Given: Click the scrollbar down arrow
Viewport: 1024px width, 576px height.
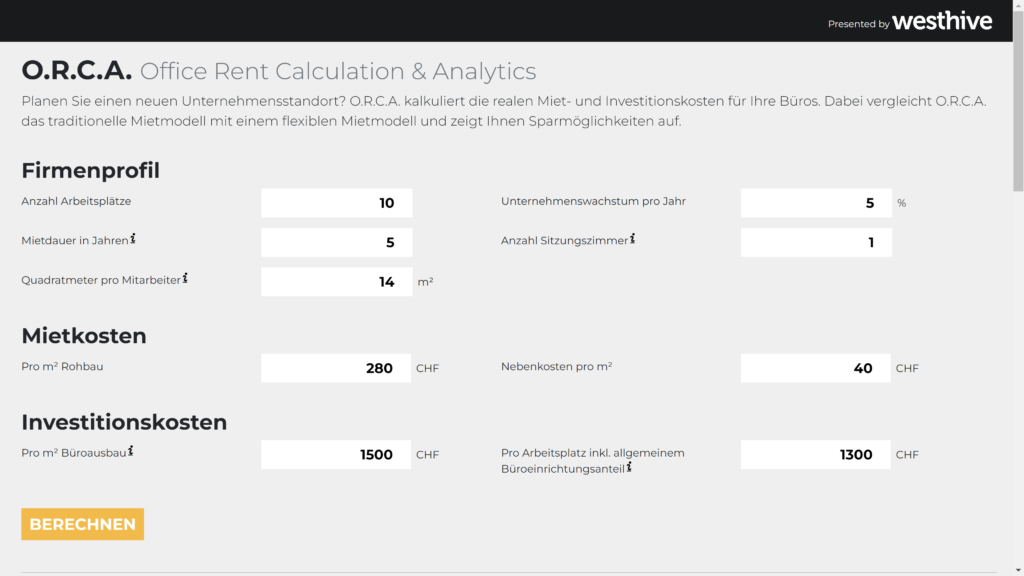Looking at the screenshot, I should pyautogui.click(x=1016, y=568).
